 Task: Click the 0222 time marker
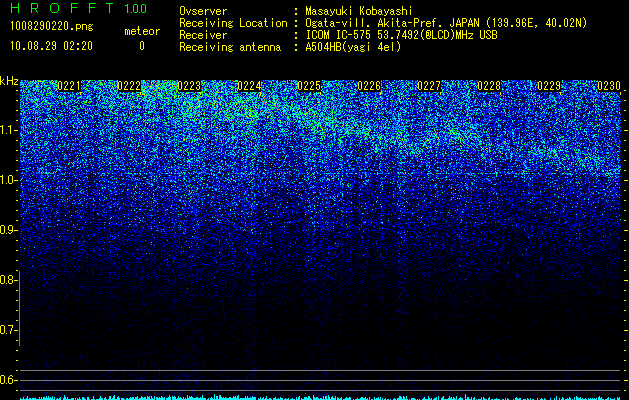(129, 86)
